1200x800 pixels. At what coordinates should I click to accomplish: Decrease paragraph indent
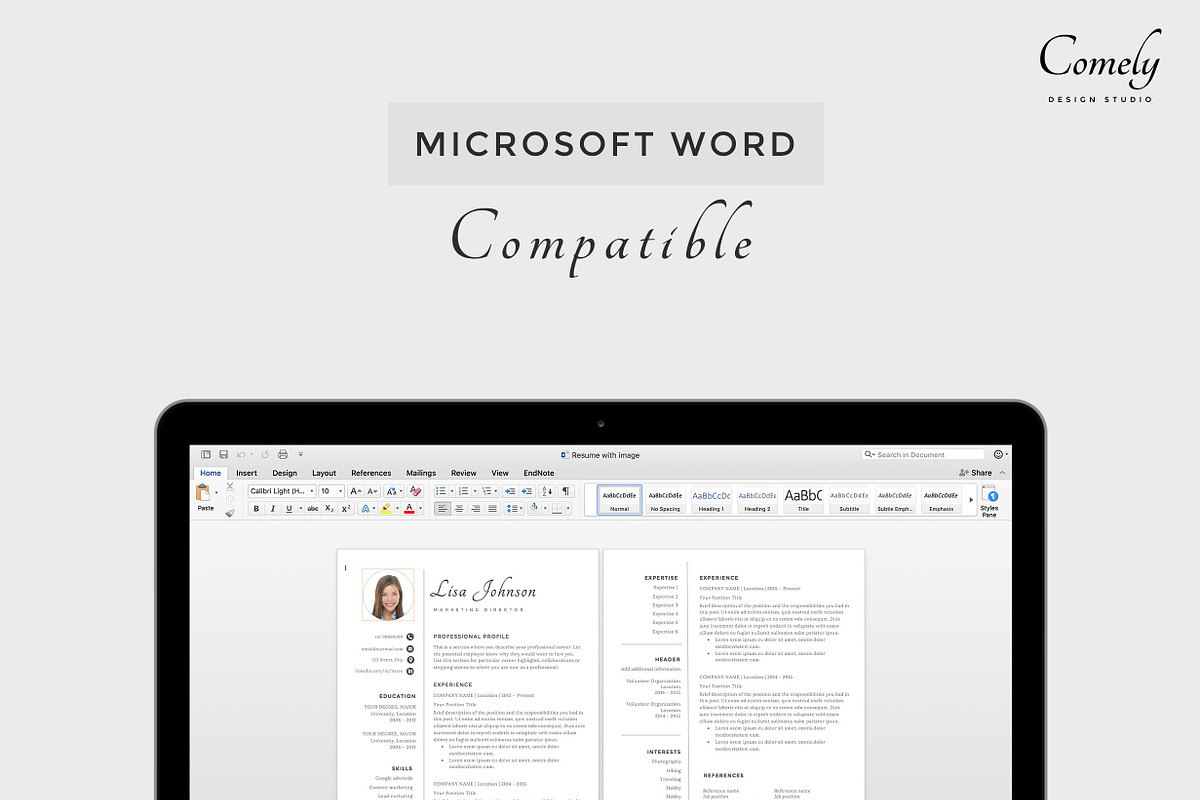(x=510, y=491)
